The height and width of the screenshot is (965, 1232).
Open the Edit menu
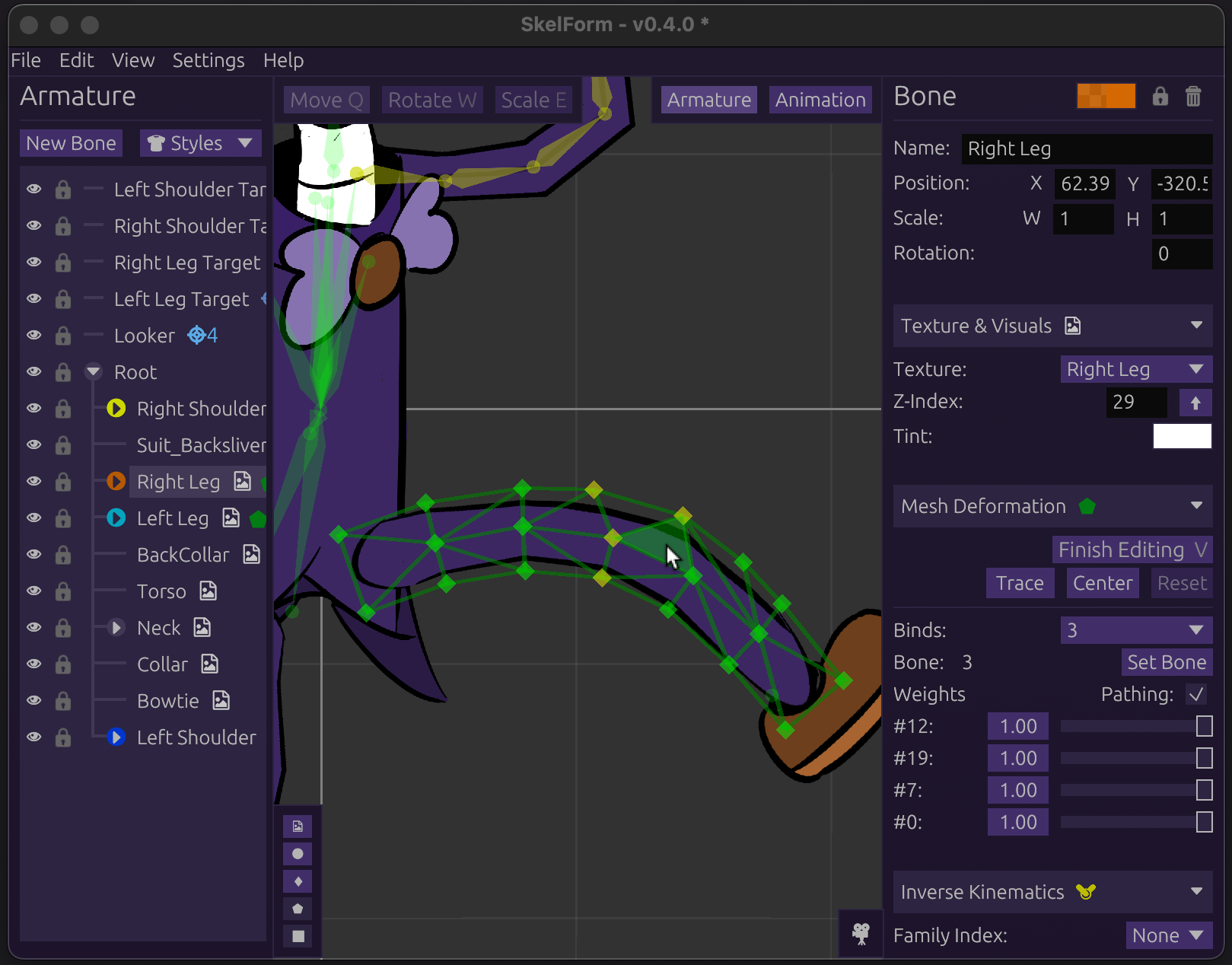76,60
